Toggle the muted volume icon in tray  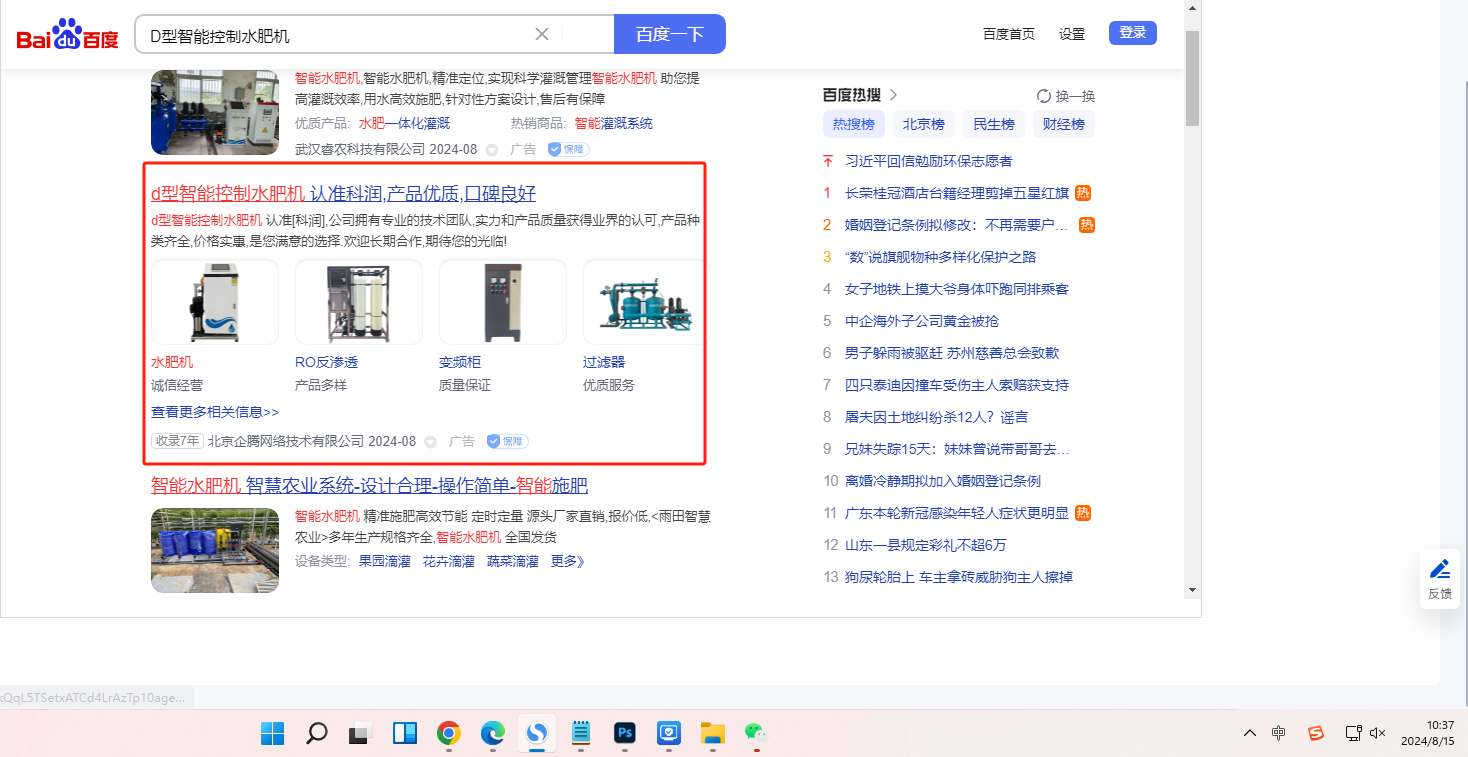pyautogui.click(x=1377, y=733)
